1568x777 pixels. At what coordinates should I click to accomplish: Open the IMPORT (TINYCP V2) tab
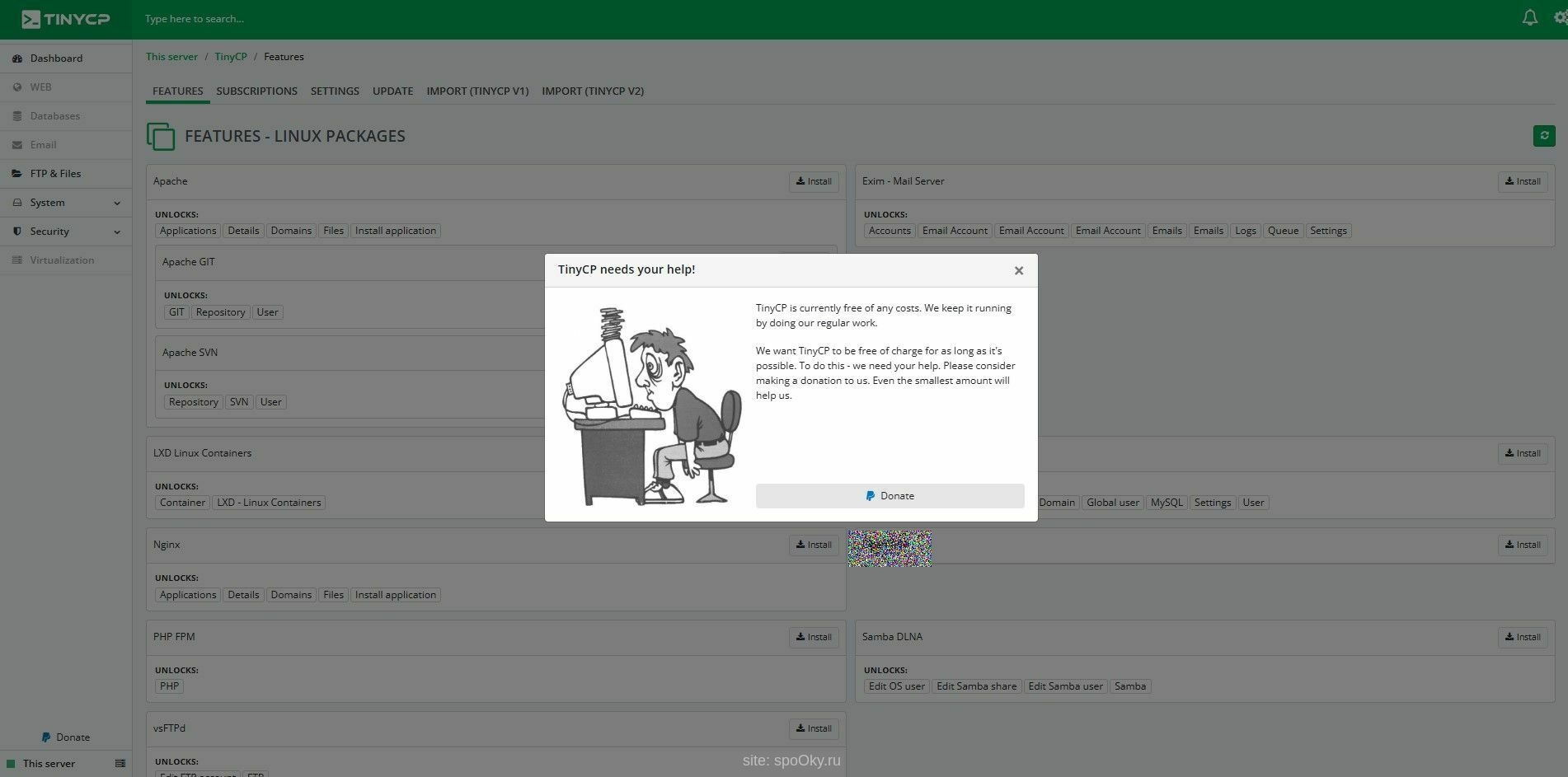pyautogui.click(x=593, y=91)
